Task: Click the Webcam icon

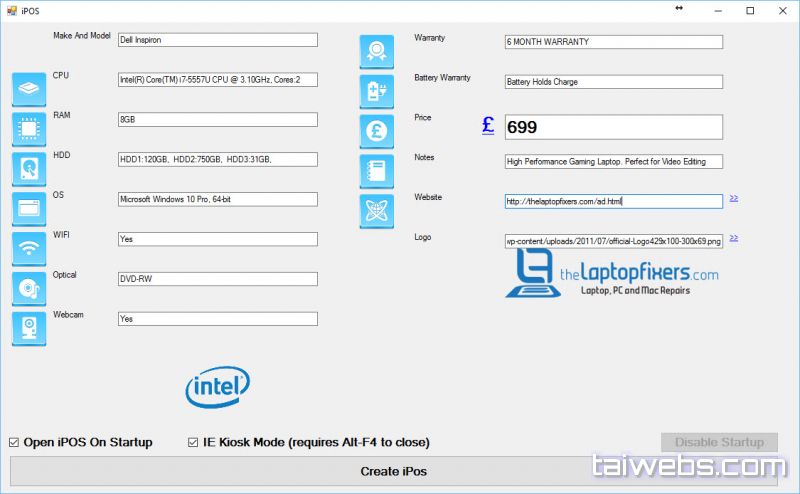Action: point(29,328)
